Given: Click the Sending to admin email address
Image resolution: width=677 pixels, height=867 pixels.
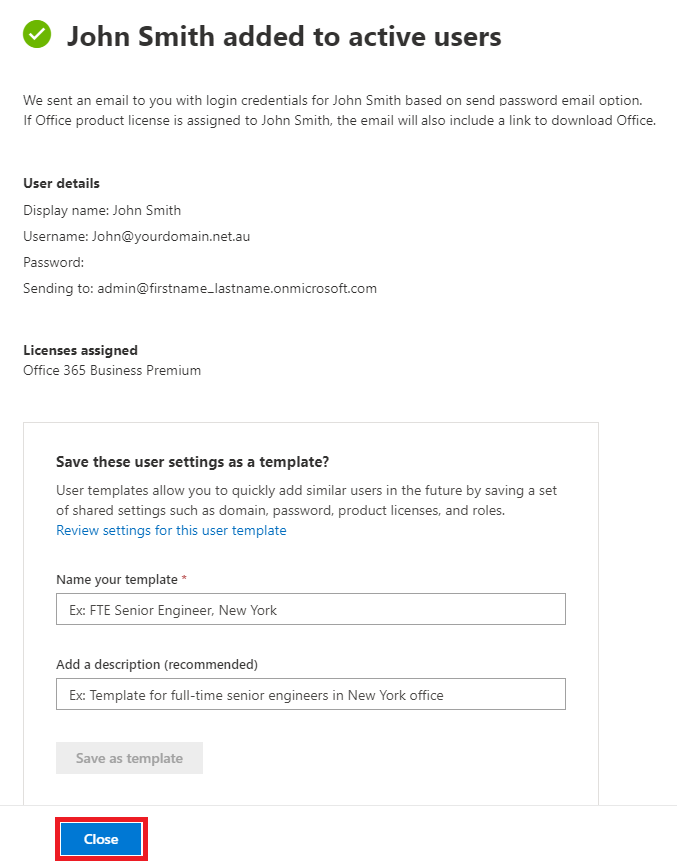Looking at the screenshot, I should click(237, 288).
